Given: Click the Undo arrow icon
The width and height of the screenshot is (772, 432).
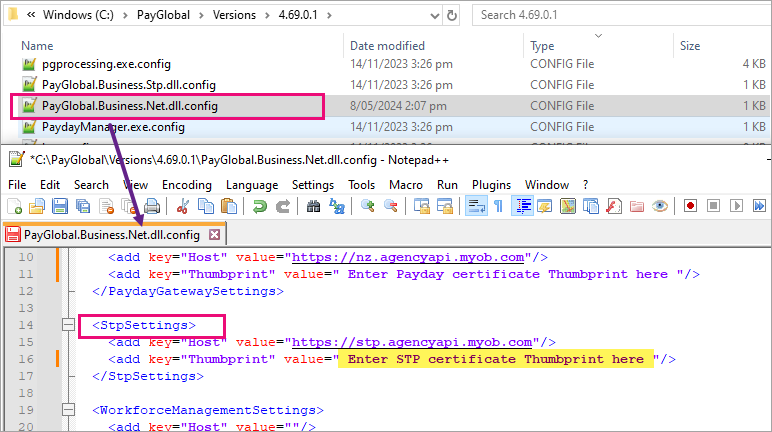Looking at the screenshot, I should 260,206.
